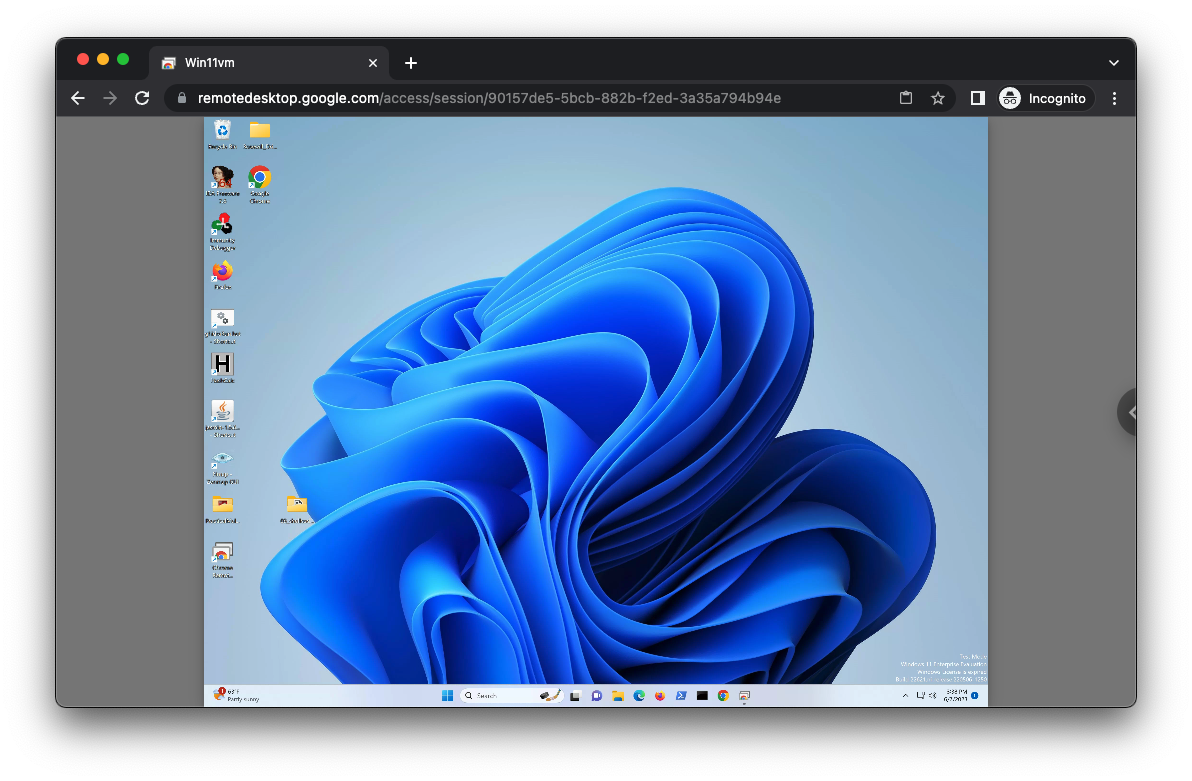Bookmark this page with the star icon
Screen dimensions: 1192x781
(938, 98)
